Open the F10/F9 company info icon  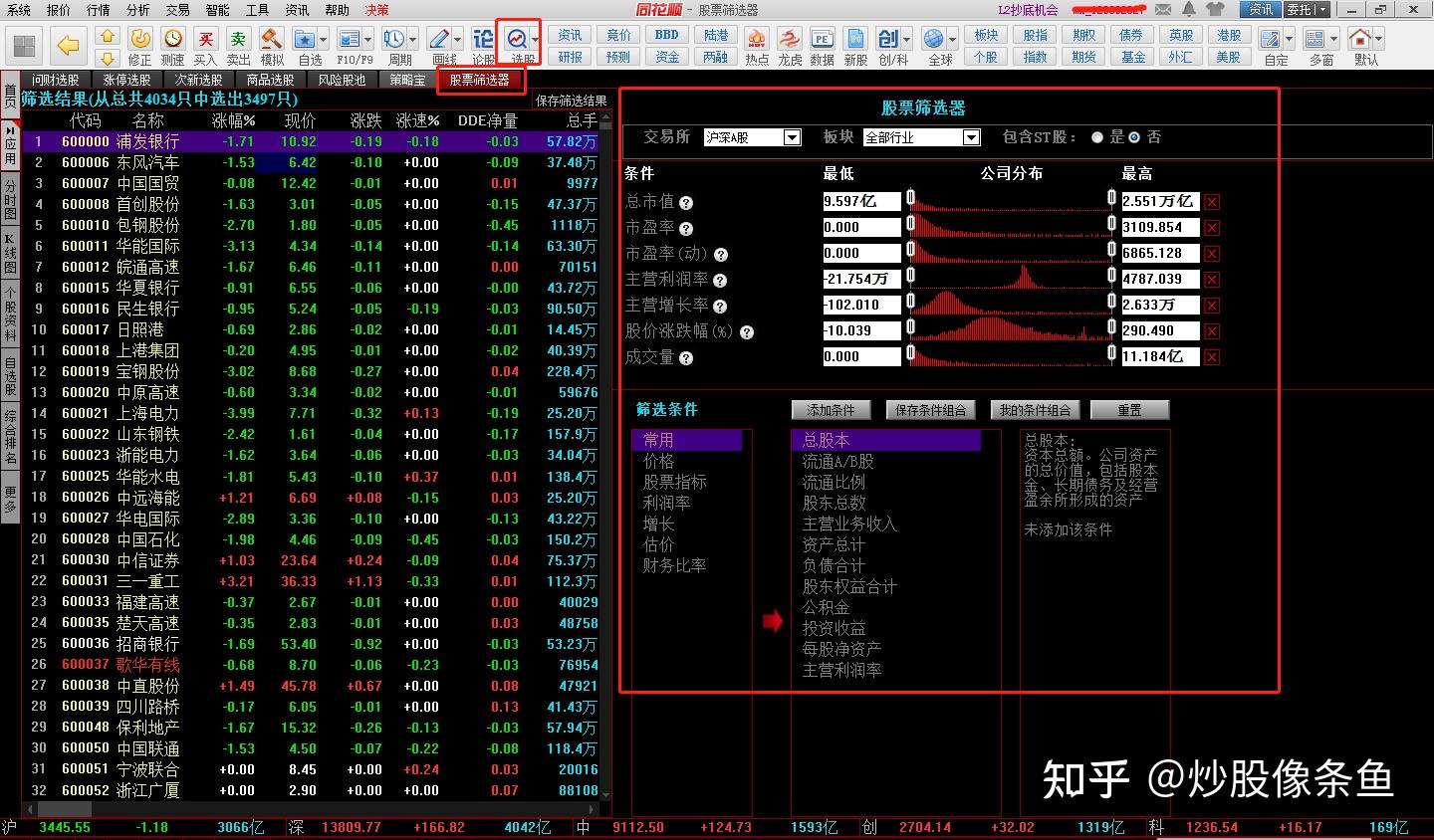click(349, 39)
